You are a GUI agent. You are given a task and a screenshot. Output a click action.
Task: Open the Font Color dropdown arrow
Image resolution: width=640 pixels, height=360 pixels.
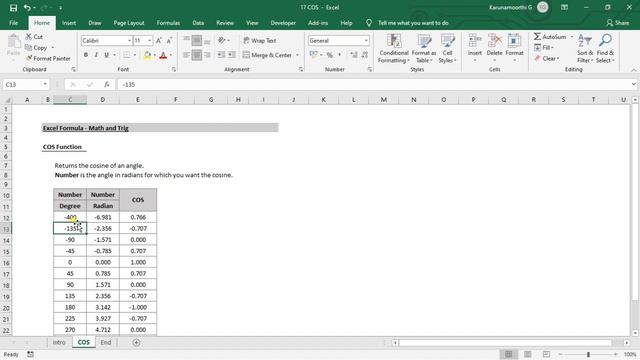171,55
